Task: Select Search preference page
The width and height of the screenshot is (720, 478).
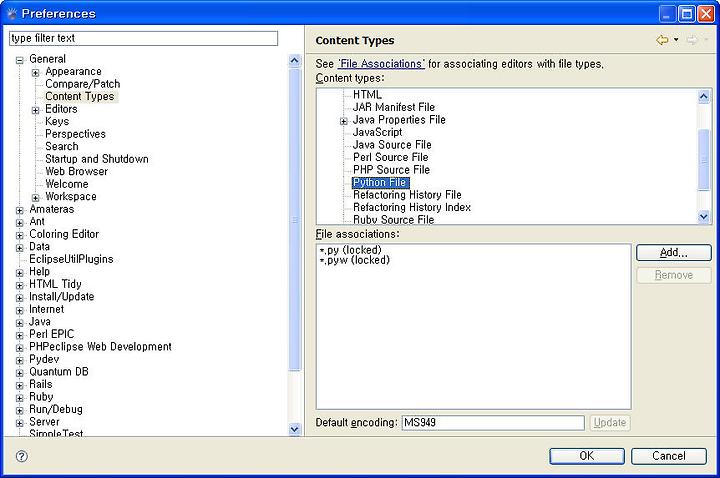Action: [62, 146]
